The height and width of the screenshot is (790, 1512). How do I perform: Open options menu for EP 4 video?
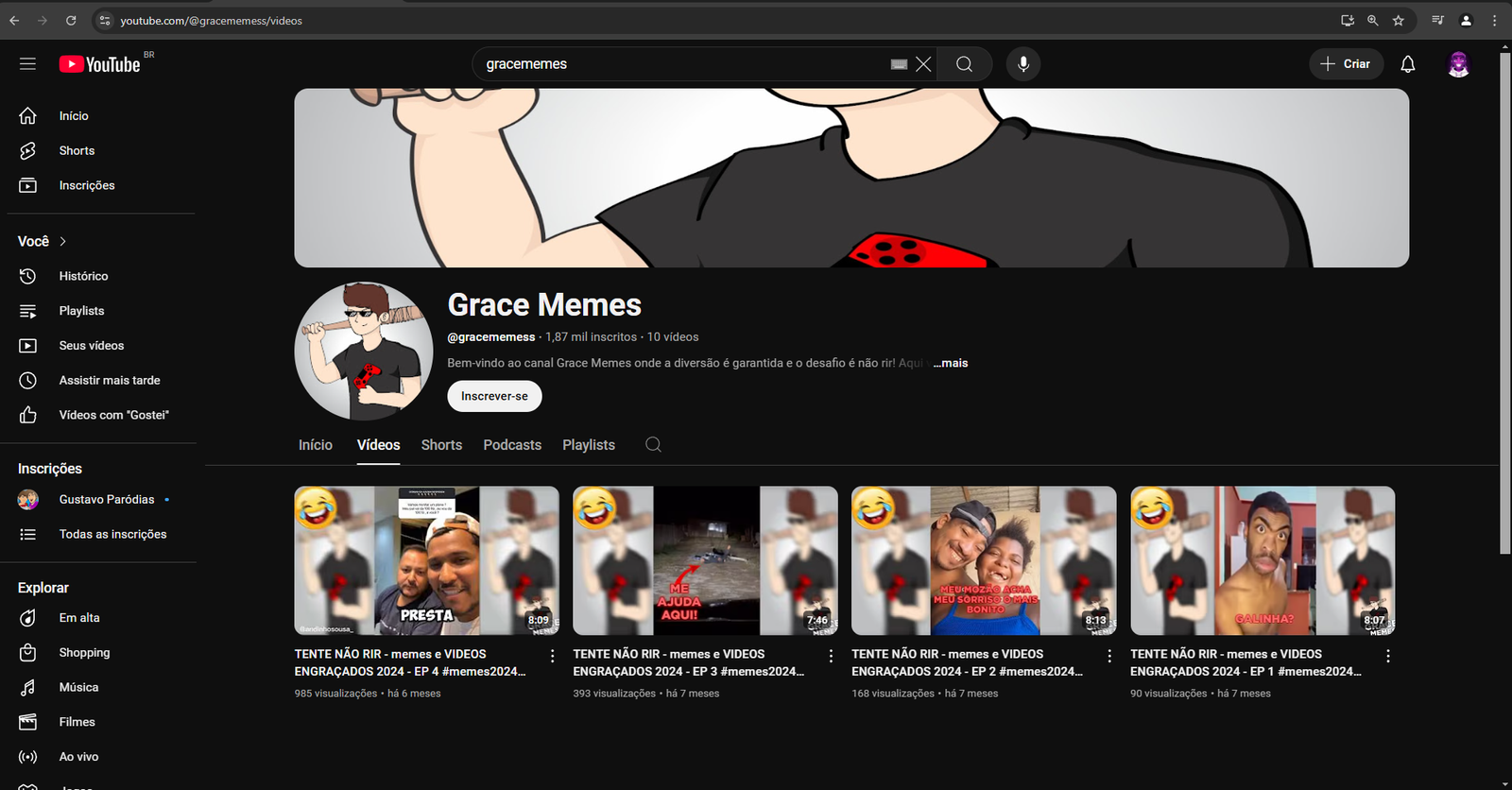[552, 656]
